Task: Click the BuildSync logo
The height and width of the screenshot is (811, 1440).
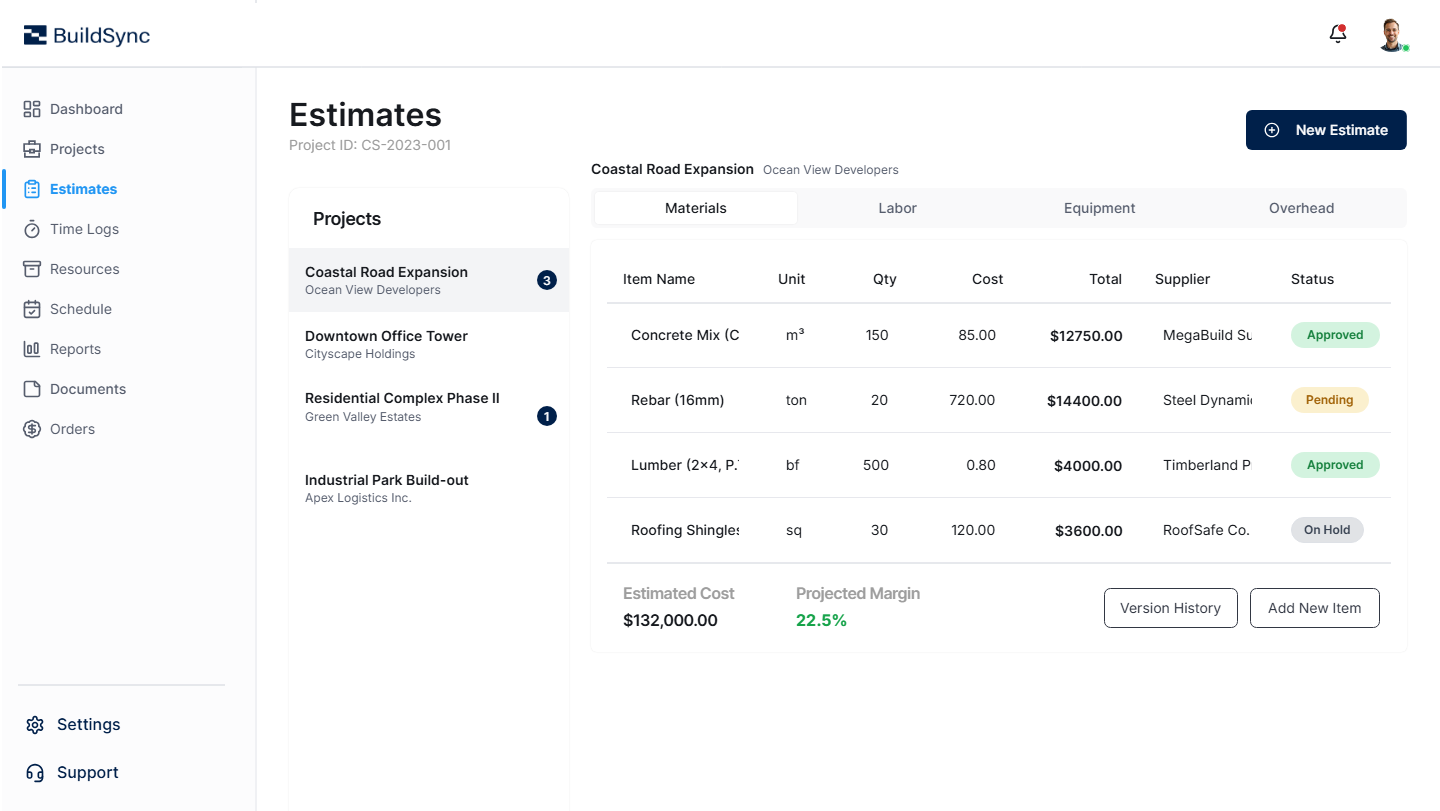Action: click(86, 34)
